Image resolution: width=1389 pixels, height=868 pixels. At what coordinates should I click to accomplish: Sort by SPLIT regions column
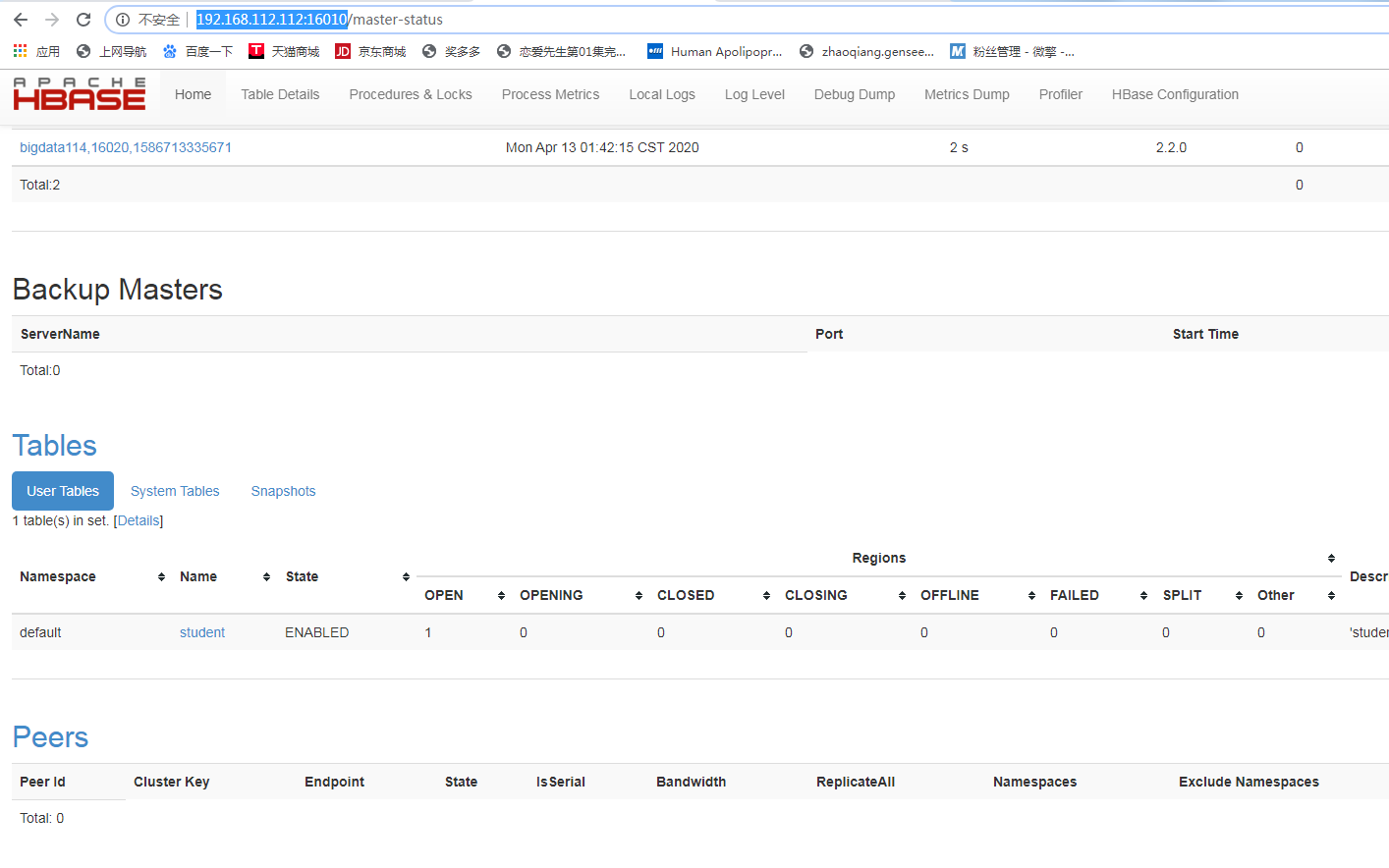(1239, 596)
